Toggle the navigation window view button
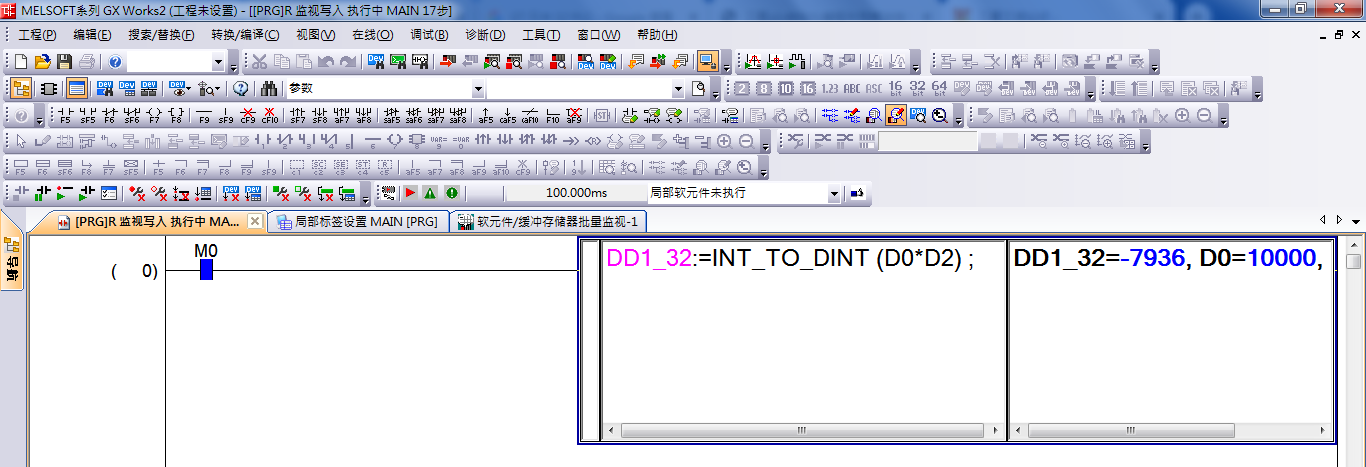 (21, 89)
